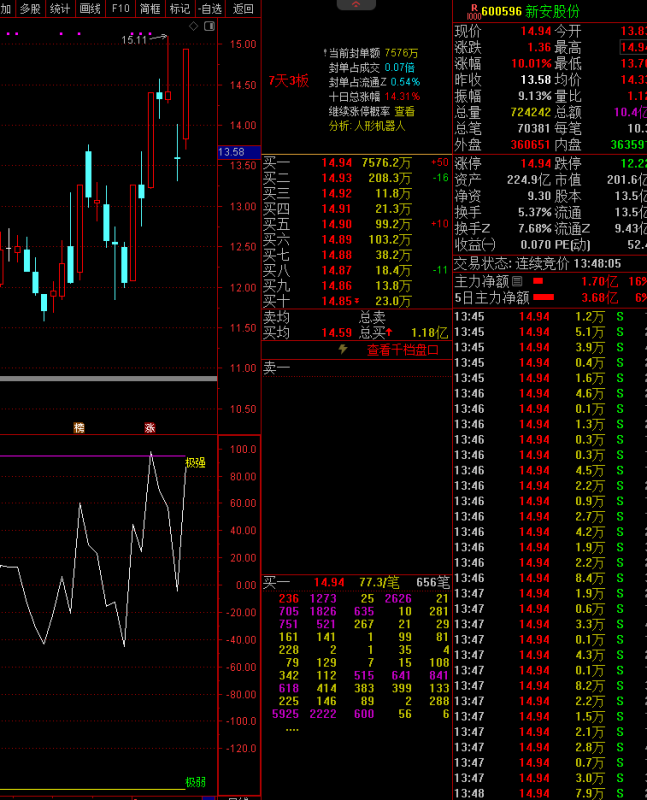
Task: Click the 涨 badge on chart
Action: point(150,428)
